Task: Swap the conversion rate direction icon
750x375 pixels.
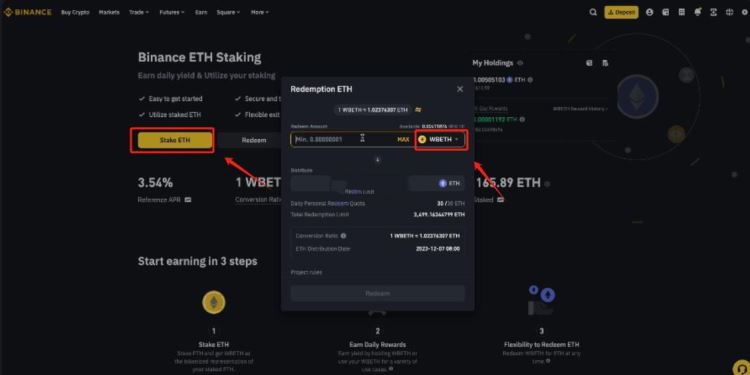Action: pyautogui.click(x=419, y=110)
